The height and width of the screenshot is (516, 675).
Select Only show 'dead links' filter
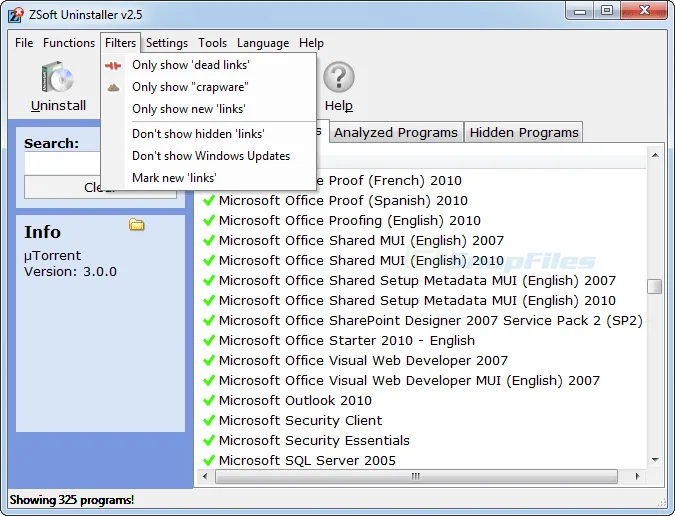point(209,65)
